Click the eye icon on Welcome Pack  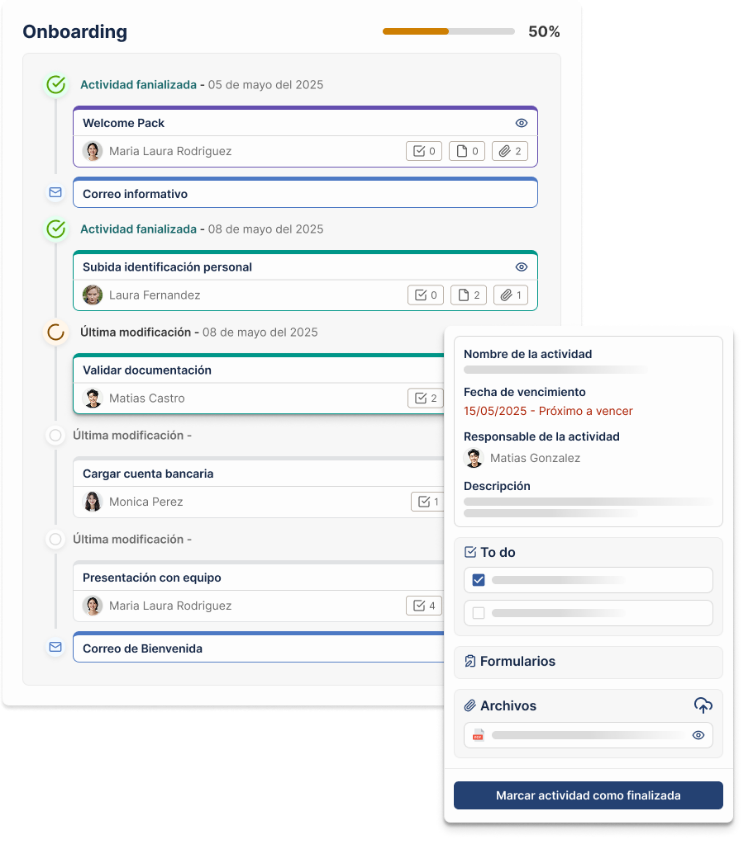[x=521, y=123]
